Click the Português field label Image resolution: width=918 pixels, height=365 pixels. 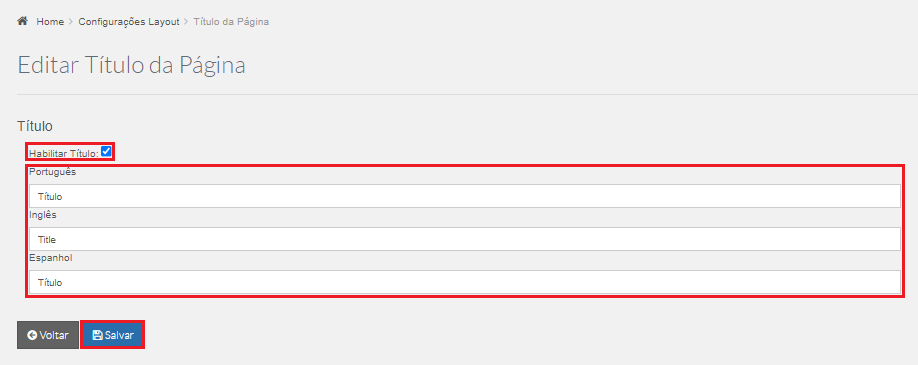click(53, 172)
